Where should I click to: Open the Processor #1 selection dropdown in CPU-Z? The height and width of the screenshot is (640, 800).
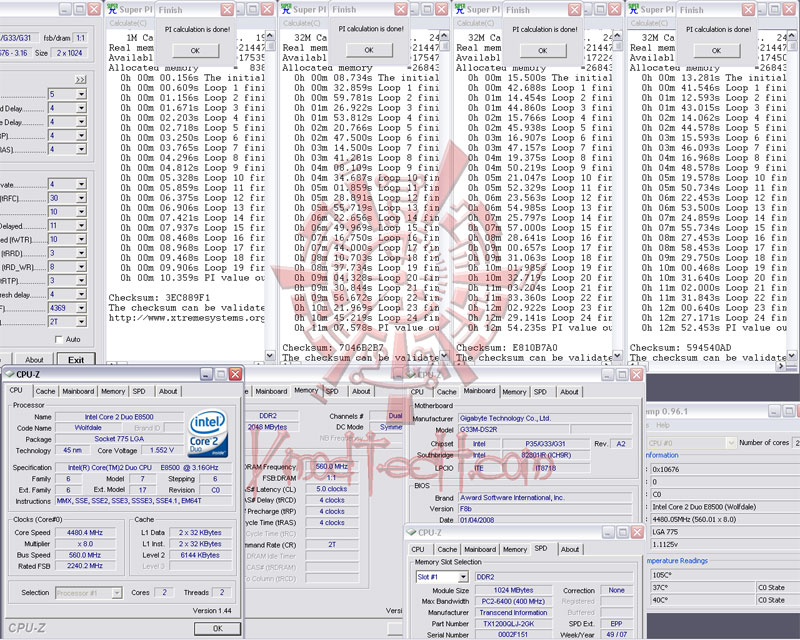coord(117,593)
